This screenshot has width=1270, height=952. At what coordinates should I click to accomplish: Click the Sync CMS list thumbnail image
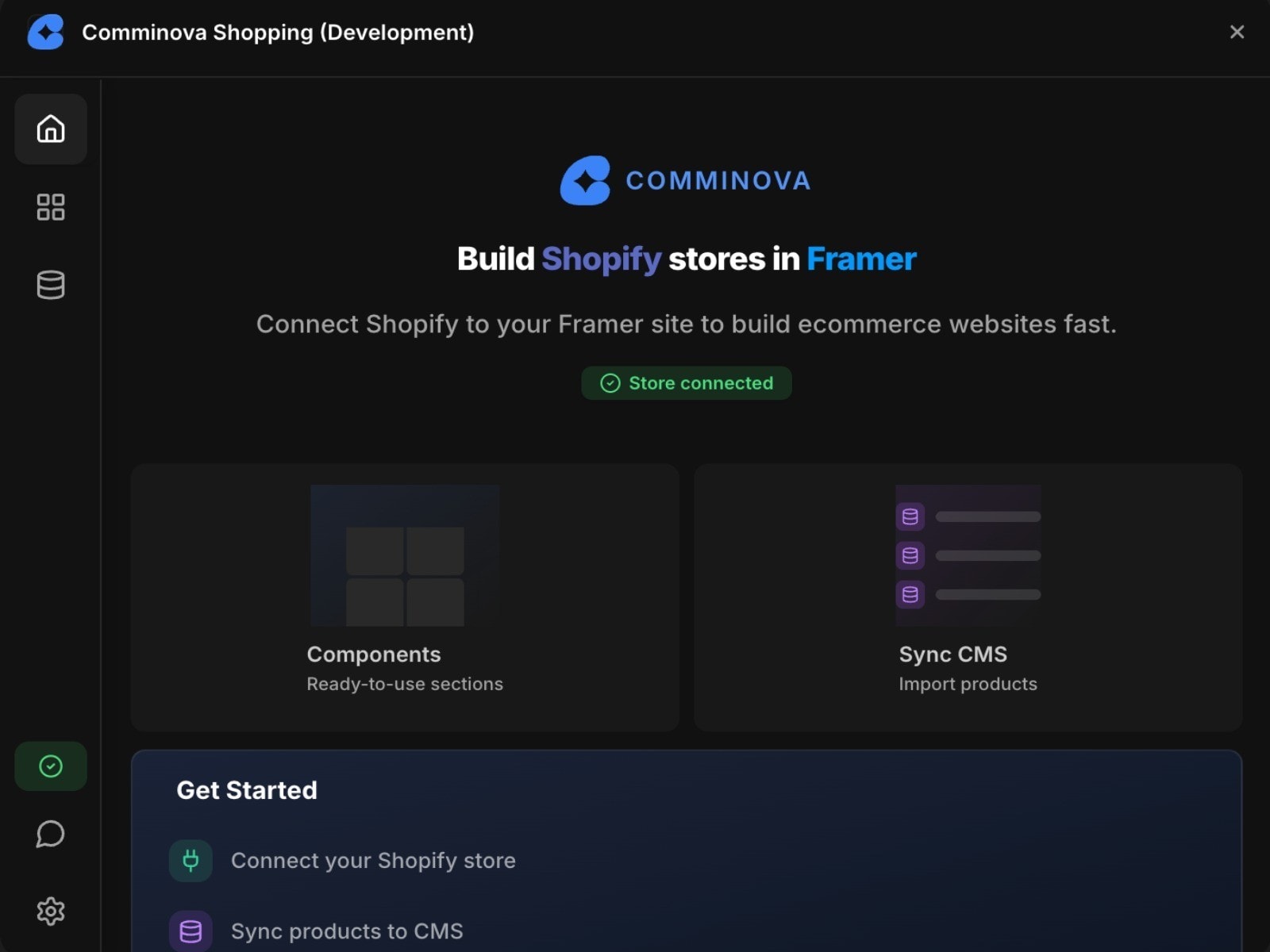[968, 555]
